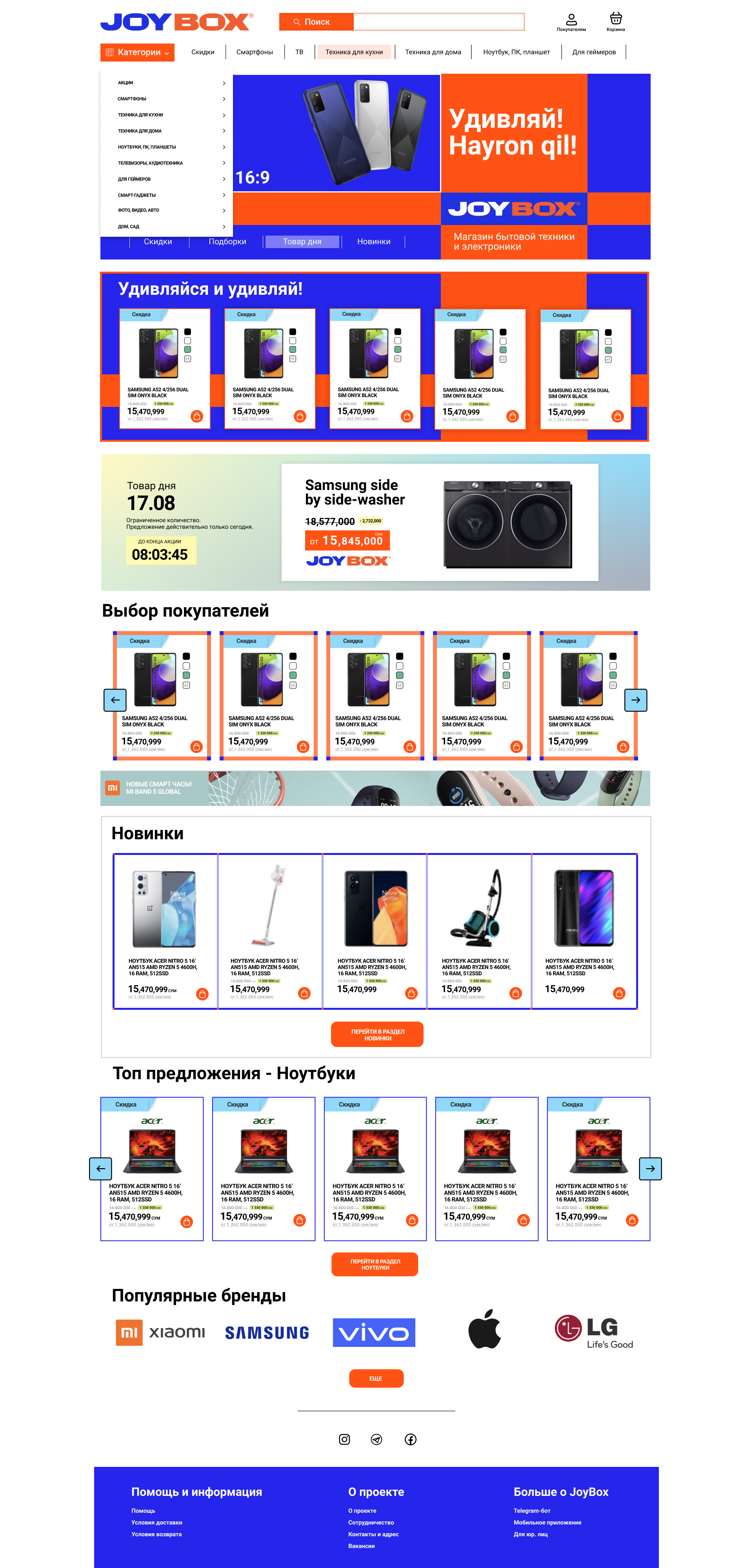Open the Facebook social icon
The image size is (753, 1568).
click(x=411, y=1439)
